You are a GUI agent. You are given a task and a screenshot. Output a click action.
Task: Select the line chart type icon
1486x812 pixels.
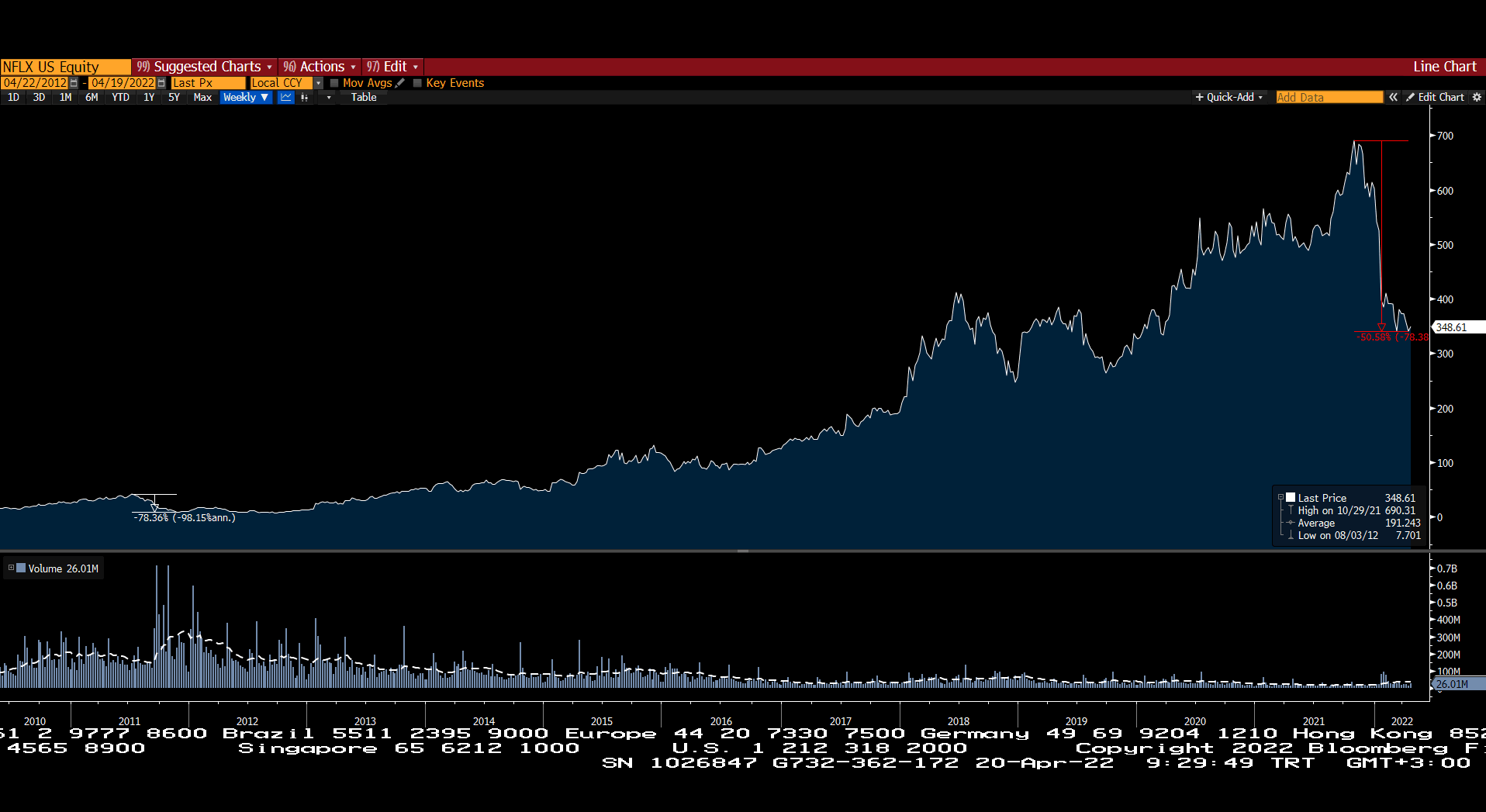[286, 97]
